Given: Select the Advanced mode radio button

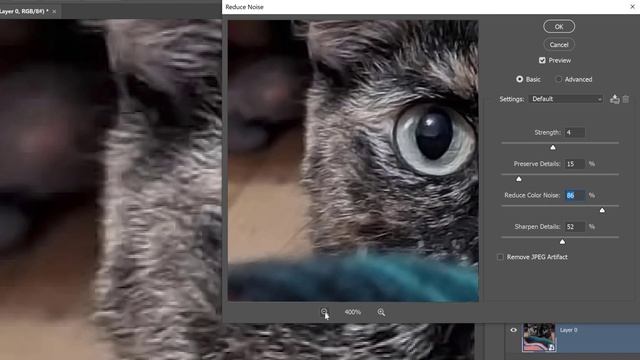Looking at the screenshot, I should [x=558, y=79].
